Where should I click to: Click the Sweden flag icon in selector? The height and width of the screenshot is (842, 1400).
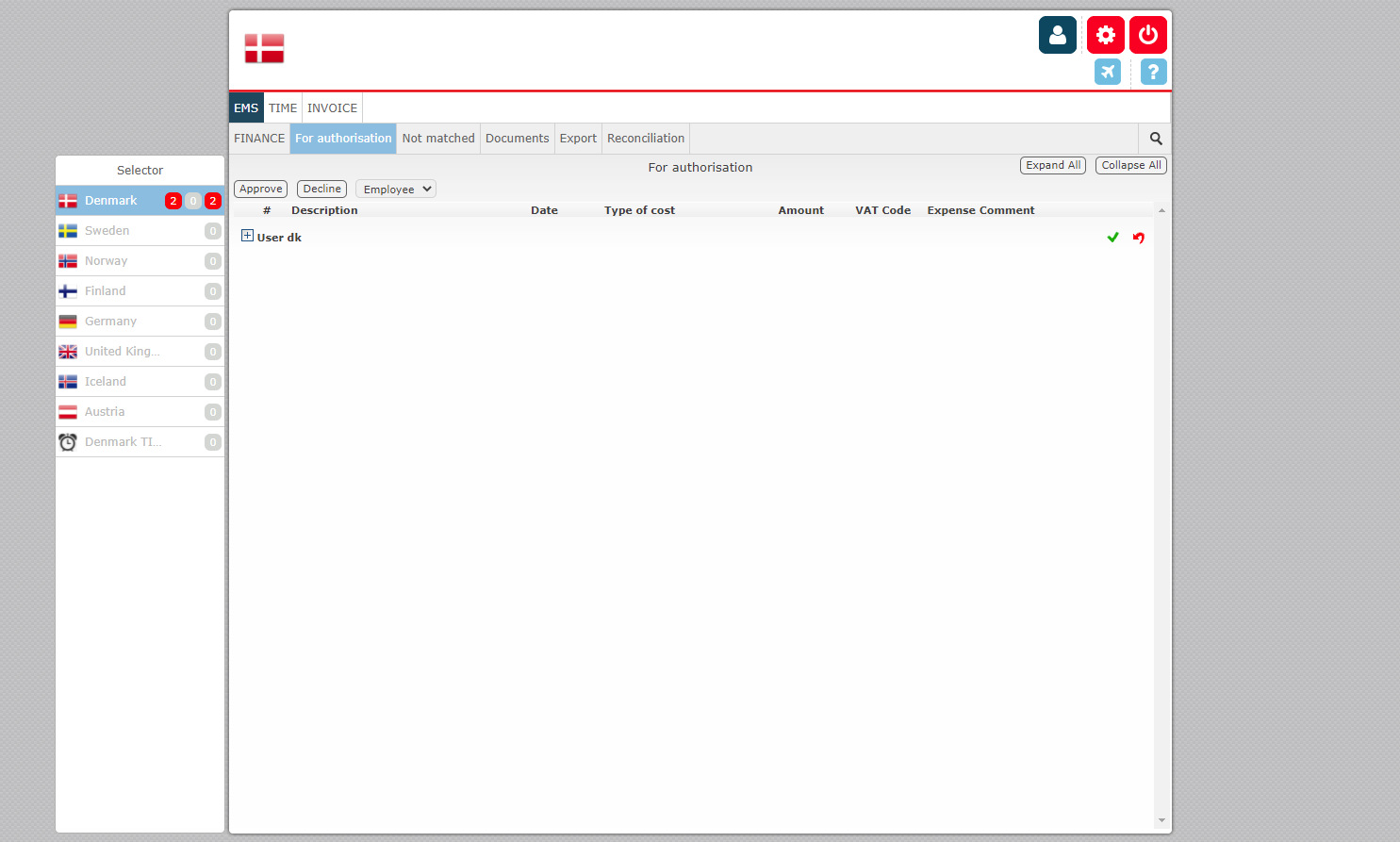(68, 231)
